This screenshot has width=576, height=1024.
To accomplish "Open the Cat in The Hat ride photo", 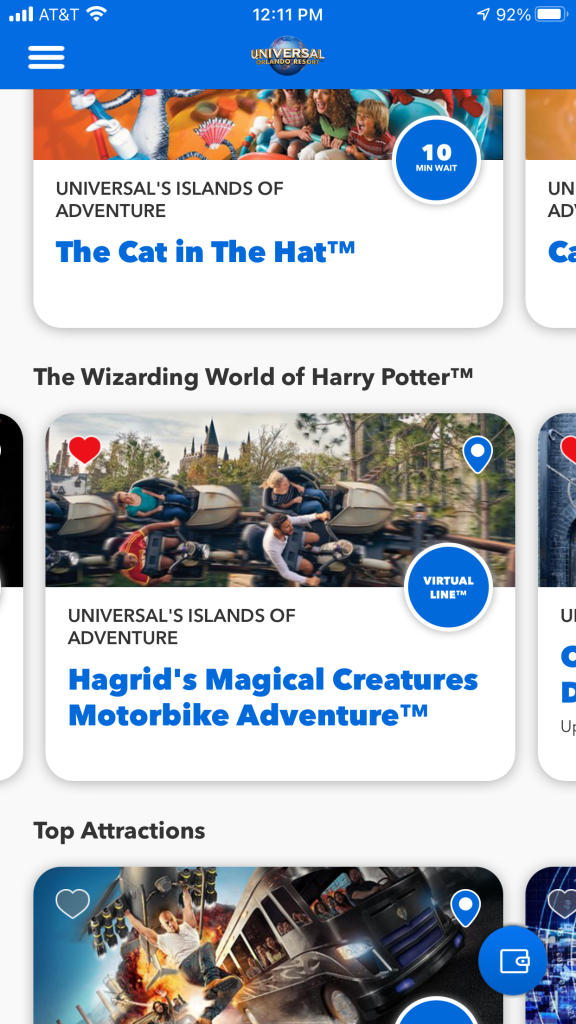I will [x=268, y=124].
